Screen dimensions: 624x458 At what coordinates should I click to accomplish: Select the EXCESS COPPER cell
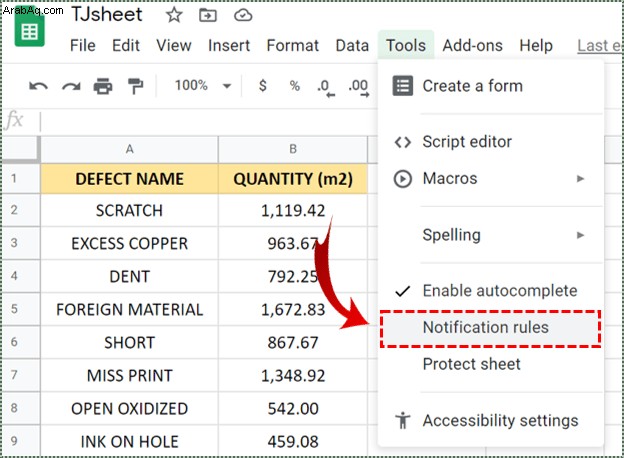[x=129, y=244]
